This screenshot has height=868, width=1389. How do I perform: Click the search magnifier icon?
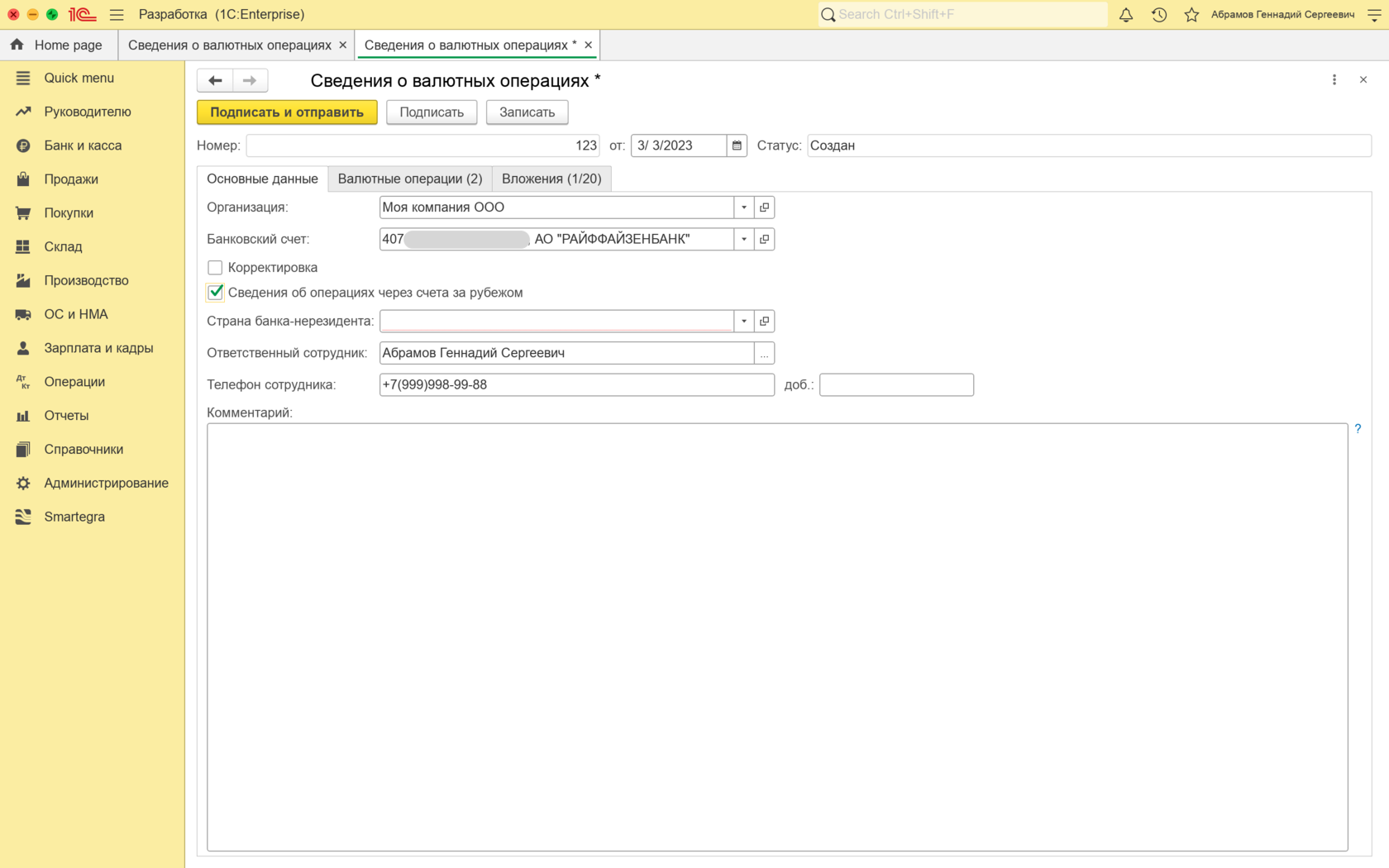pyautogui.click(x=828, y=14)
